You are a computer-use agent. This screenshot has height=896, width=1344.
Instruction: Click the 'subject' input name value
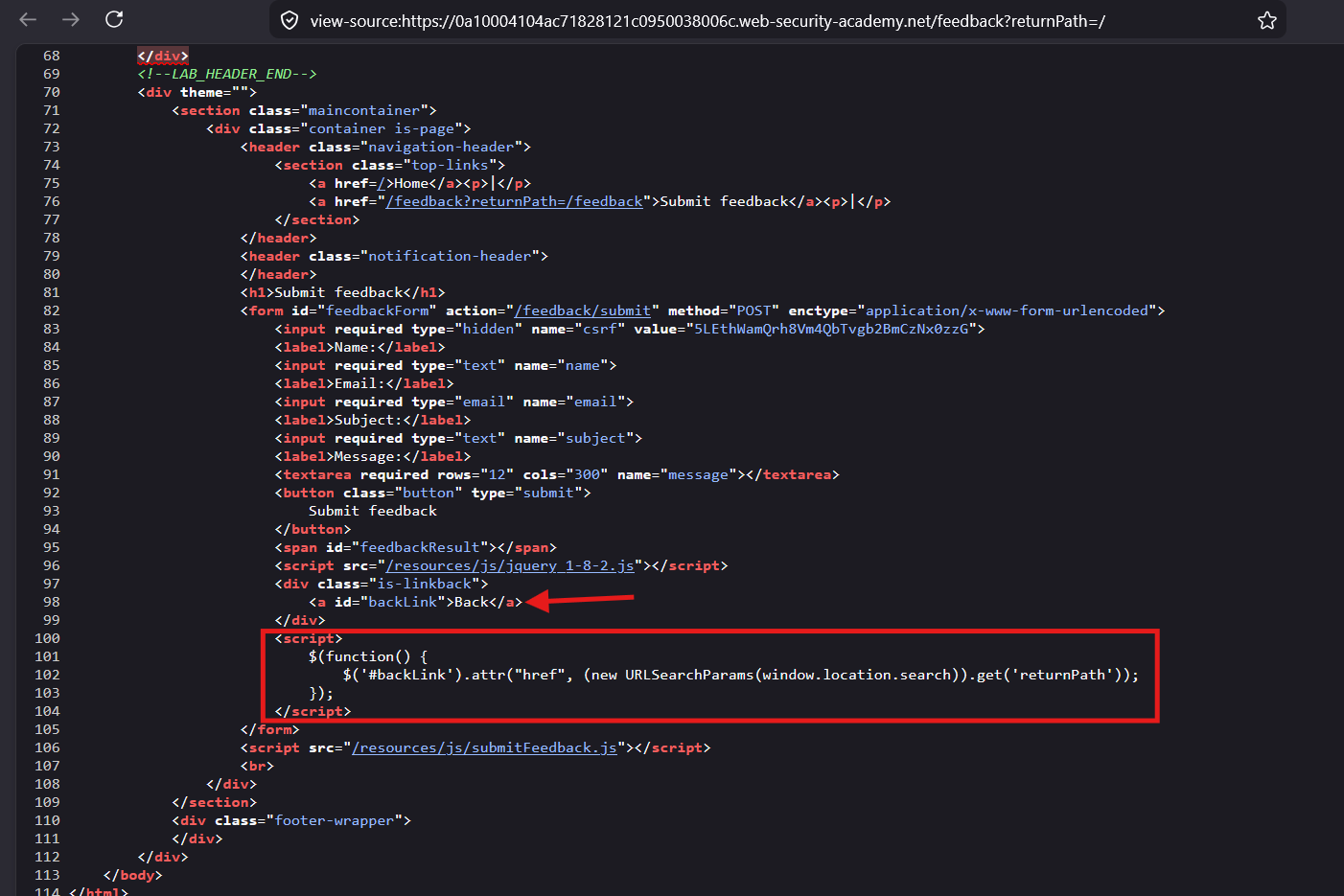pyautogui.click(x=595, y=438)
